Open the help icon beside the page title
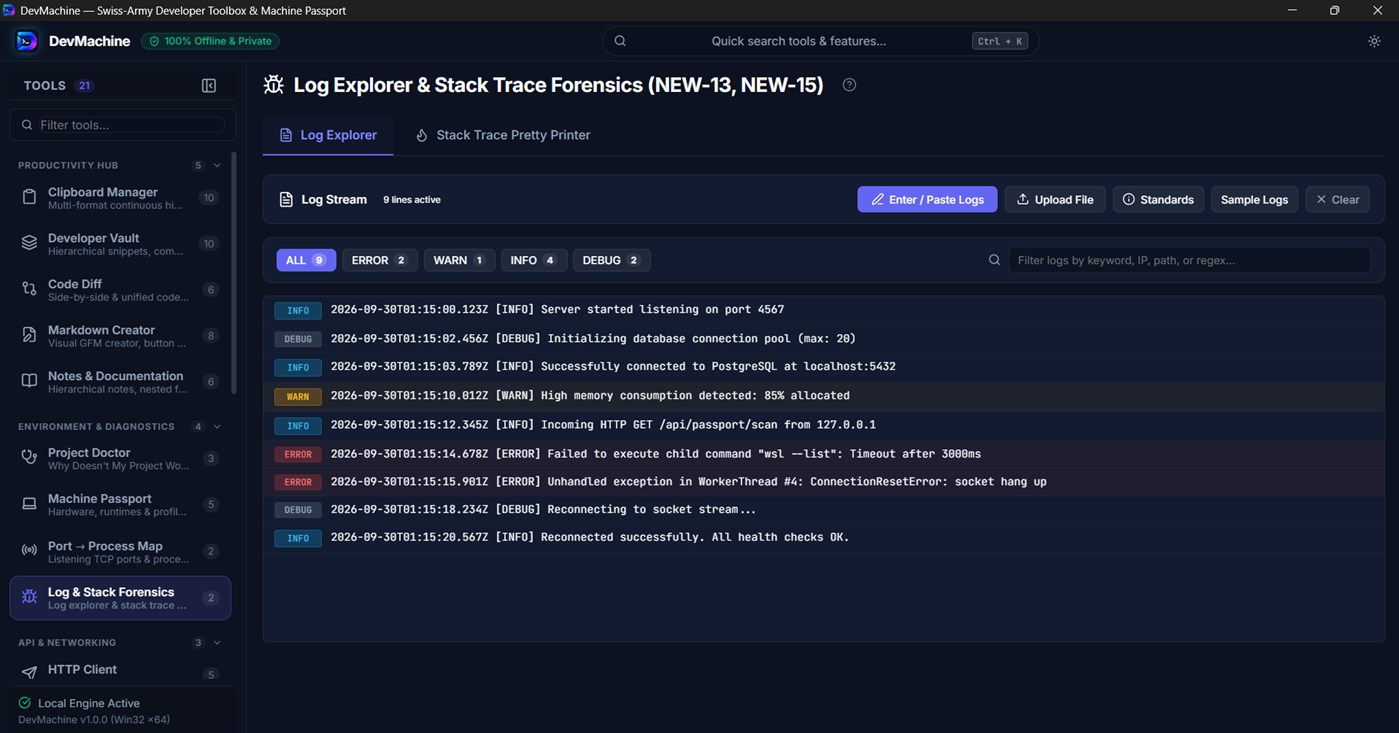The height and width of the screenshot is (733, 1399). [x=849, y=85]
